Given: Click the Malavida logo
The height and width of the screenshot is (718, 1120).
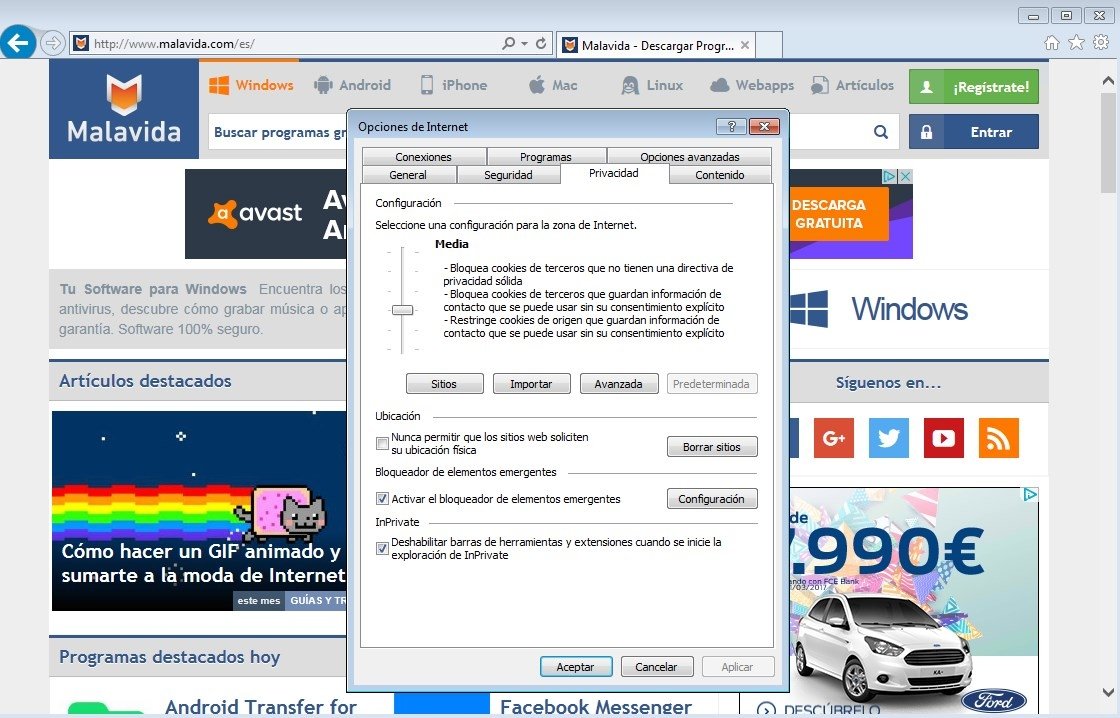Looking at the screenshot, I should coord(124,109).
